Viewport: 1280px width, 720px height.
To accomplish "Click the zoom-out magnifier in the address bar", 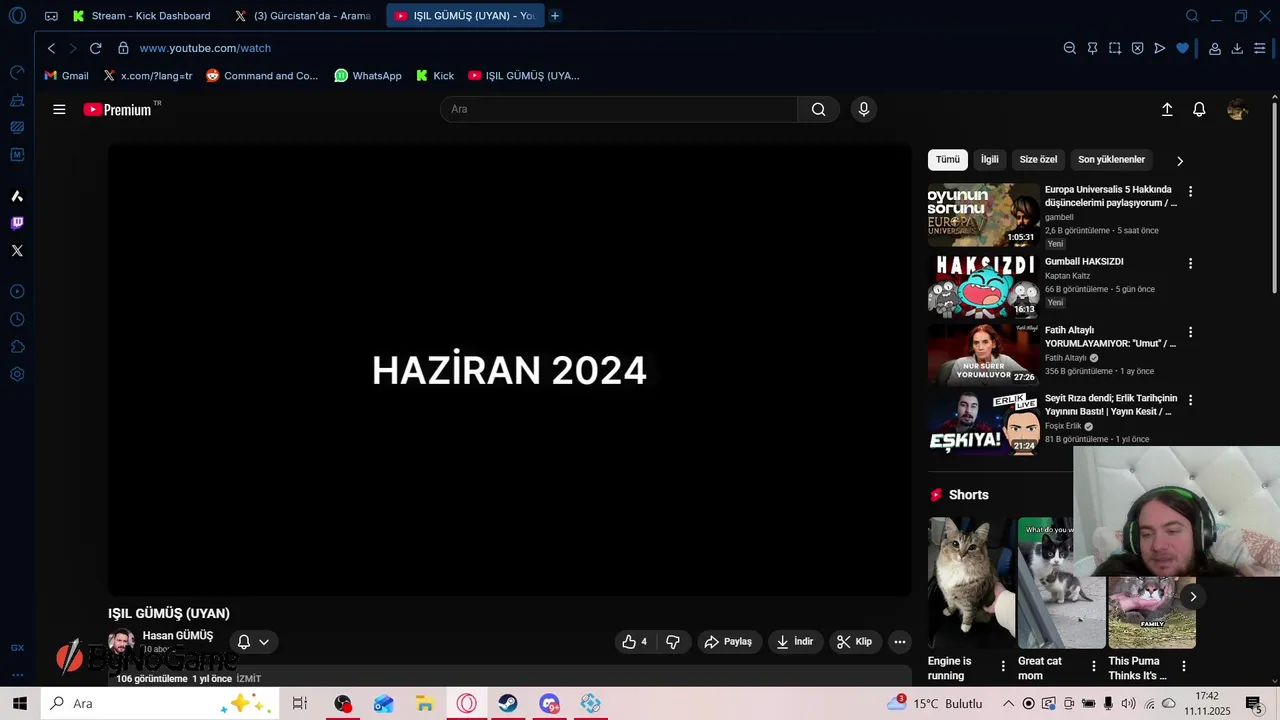I will coord(1069,48).
